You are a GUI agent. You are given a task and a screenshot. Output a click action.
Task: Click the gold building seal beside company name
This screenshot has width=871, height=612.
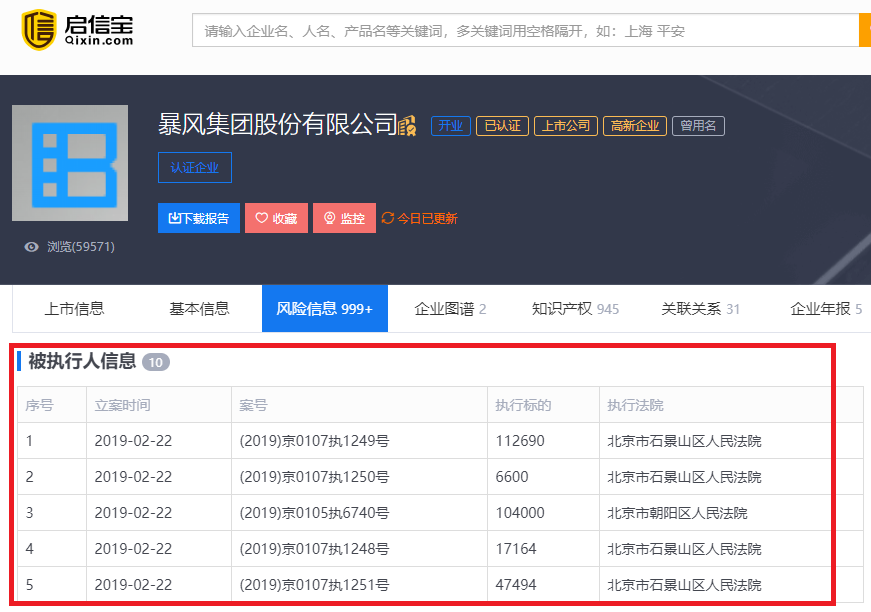click(407, 125)
